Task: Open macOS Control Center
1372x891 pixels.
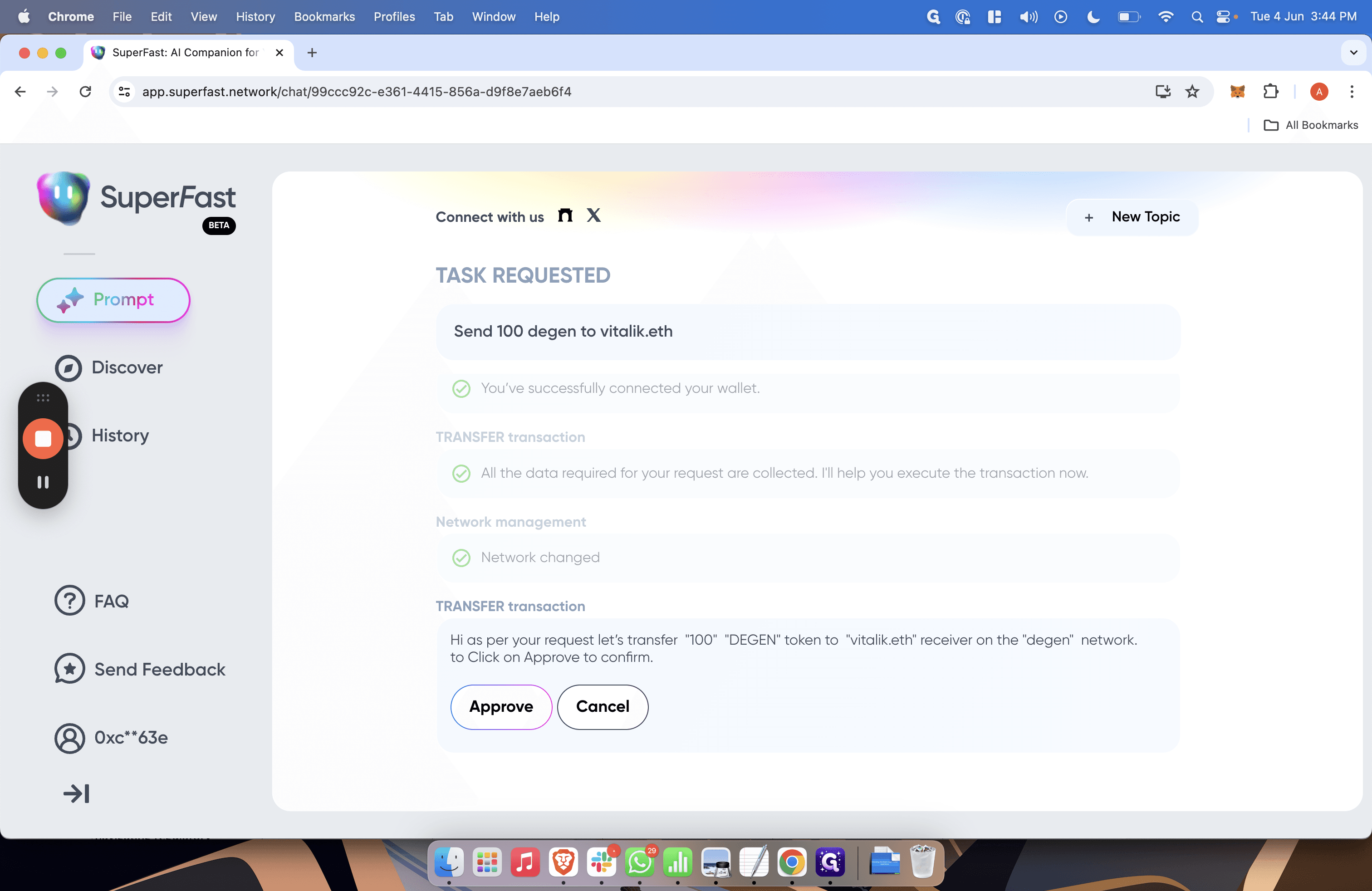Action: [1223, 17]
